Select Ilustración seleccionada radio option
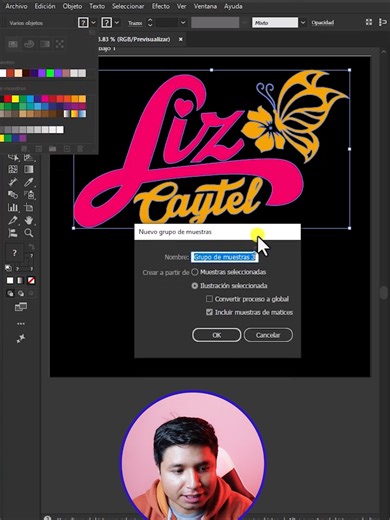 tap(195, 286)
